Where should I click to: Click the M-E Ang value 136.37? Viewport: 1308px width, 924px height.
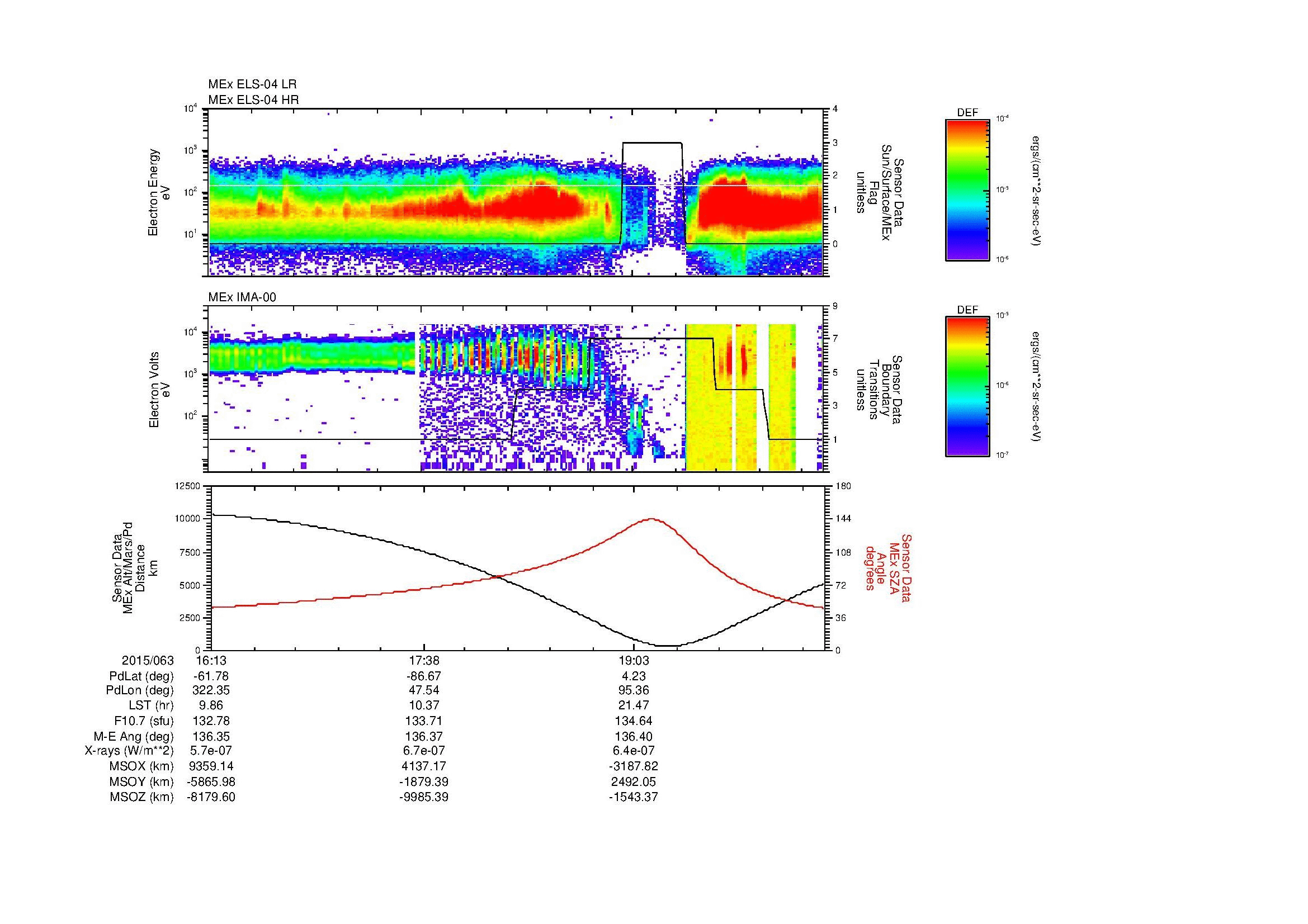(423, 737)
